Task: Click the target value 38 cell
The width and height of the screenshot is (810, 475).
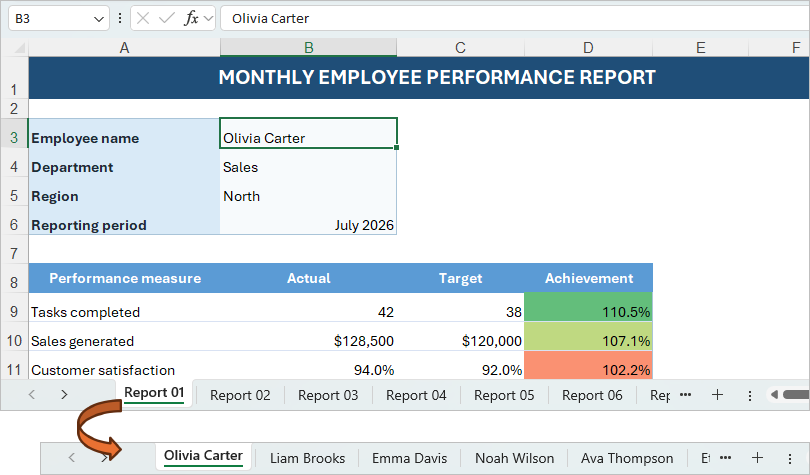Action: [x=460, y=307]
